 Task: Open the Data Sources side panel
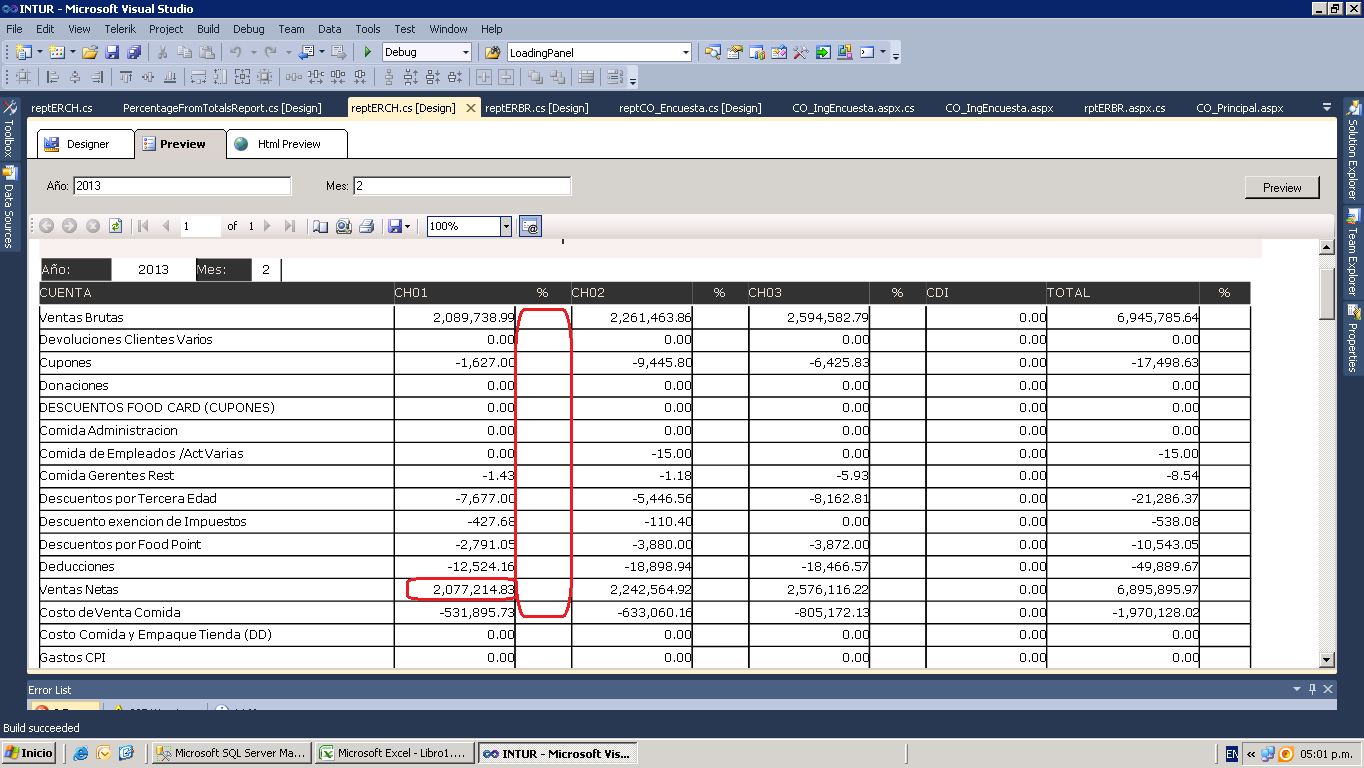pos(9,207)
